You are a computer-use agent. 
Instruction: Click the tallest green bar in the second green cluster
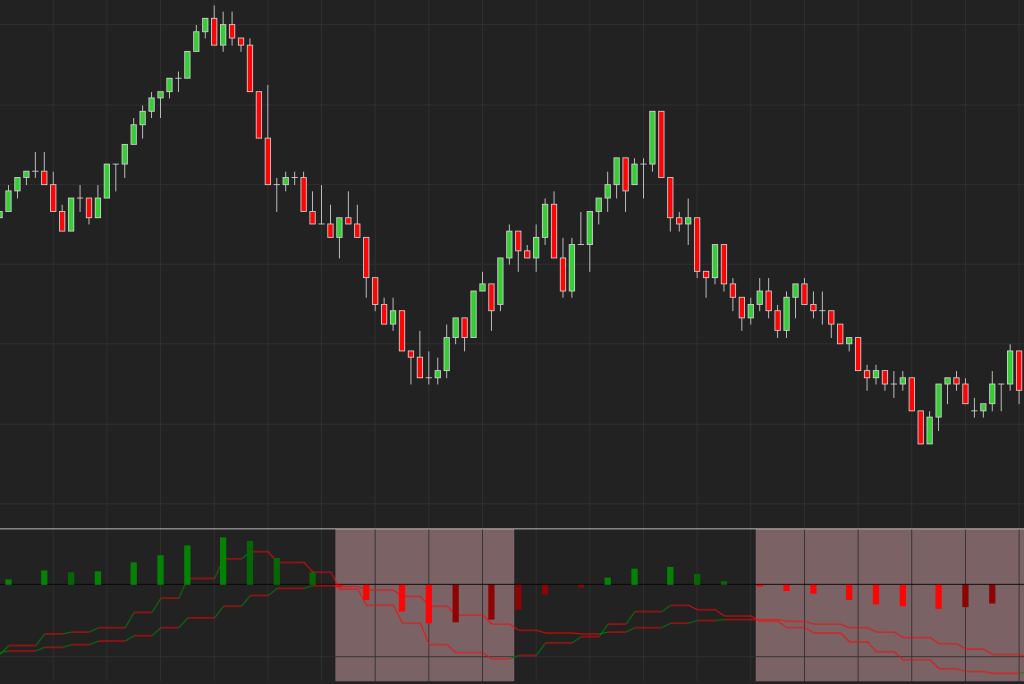670,576
